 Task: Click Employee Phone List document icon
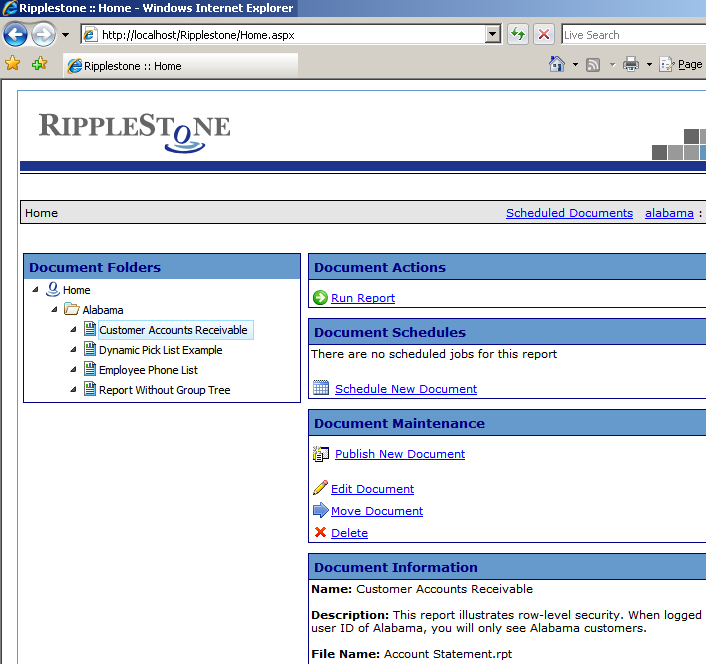coord(90,369)
